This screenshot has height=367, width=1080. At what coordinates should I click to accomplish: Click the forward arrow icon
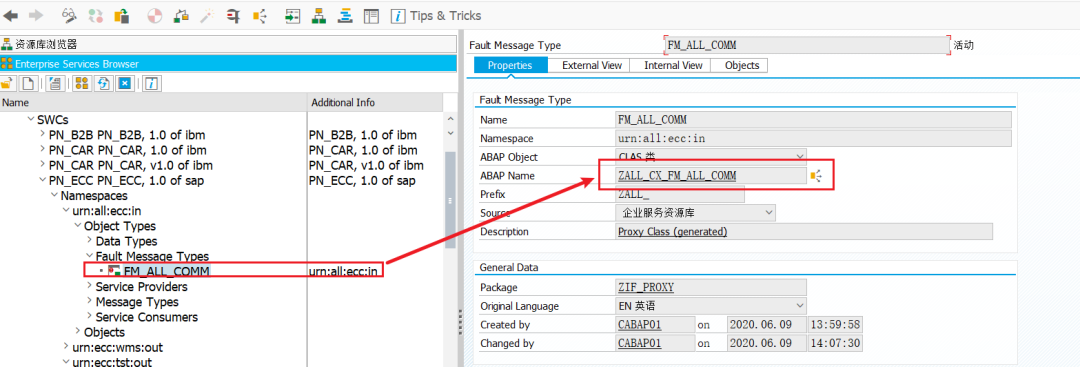coord(37,15)
